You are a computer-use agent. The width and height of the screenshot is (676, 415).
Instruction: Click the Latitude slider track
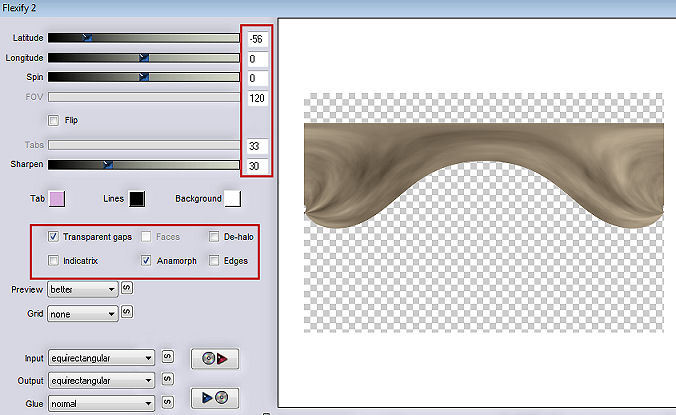point(144,38)
